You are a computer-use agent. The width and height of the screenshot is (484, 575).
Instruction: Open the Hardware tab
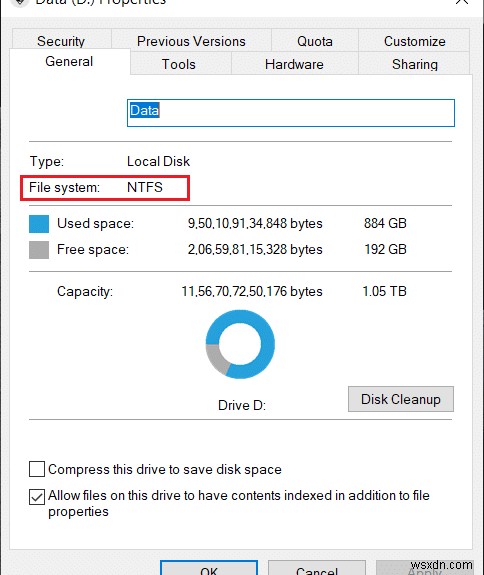(294, 64)
